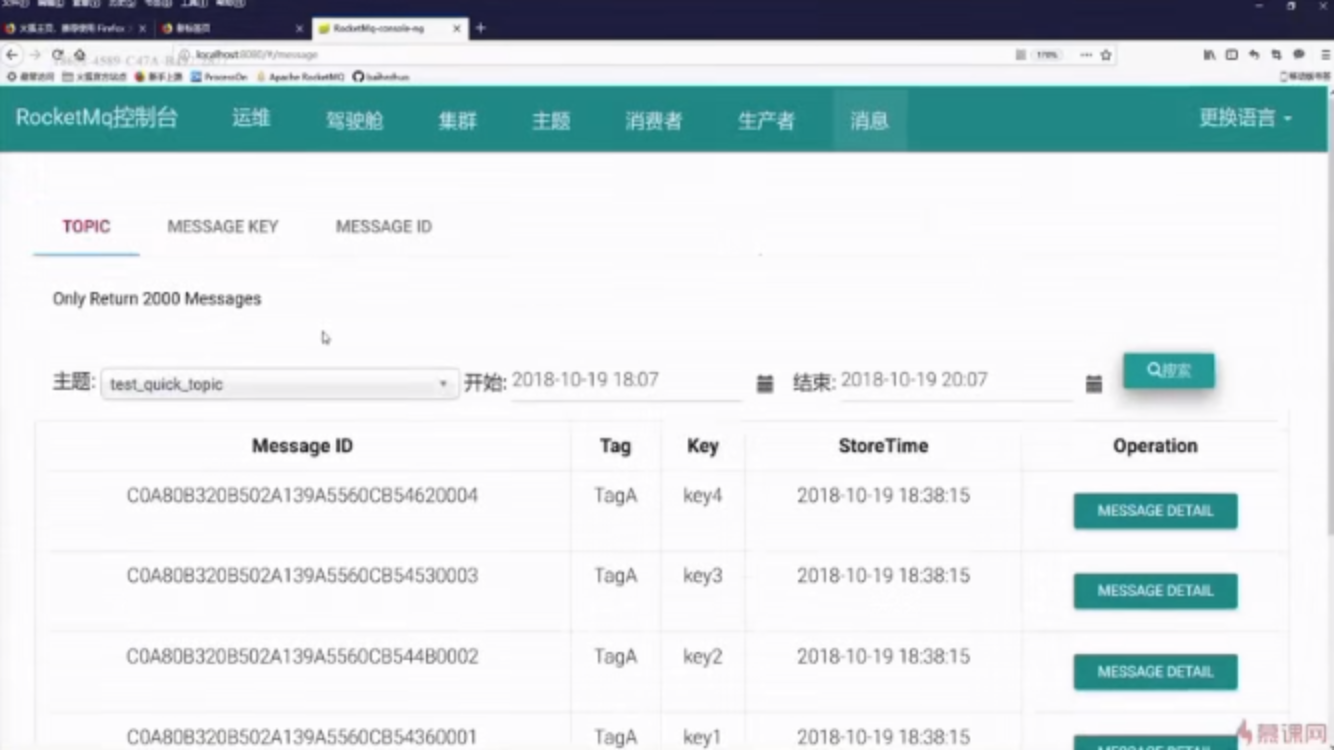Open the 生产者 navigation item
Screen dimensions: 1334x750
(x=767, y=120)
